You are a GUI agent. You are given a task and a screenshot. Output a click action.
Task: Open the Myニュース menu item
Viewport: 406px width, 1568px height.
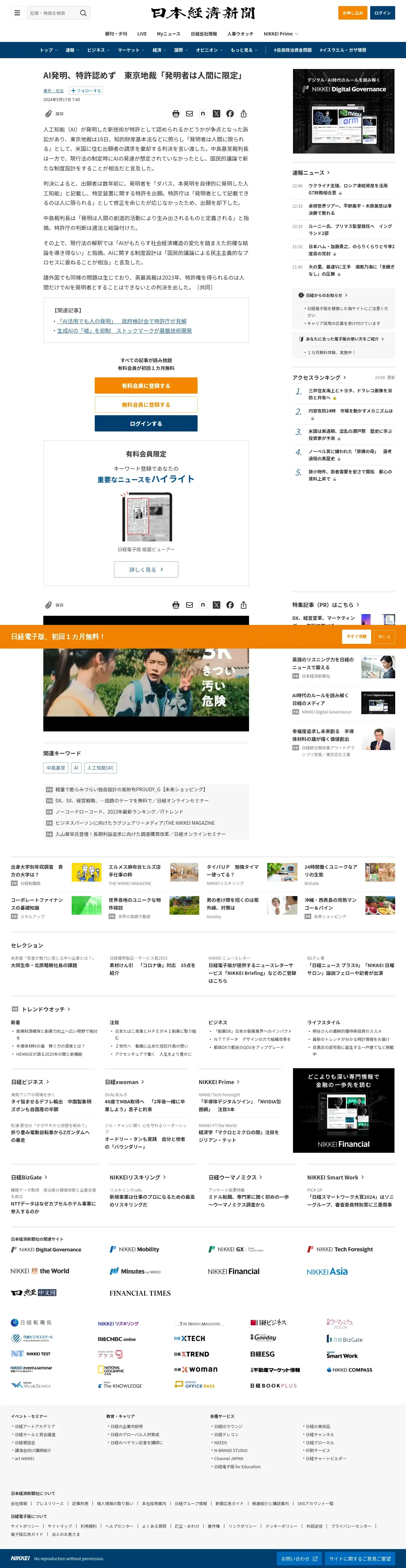(168, 34)
